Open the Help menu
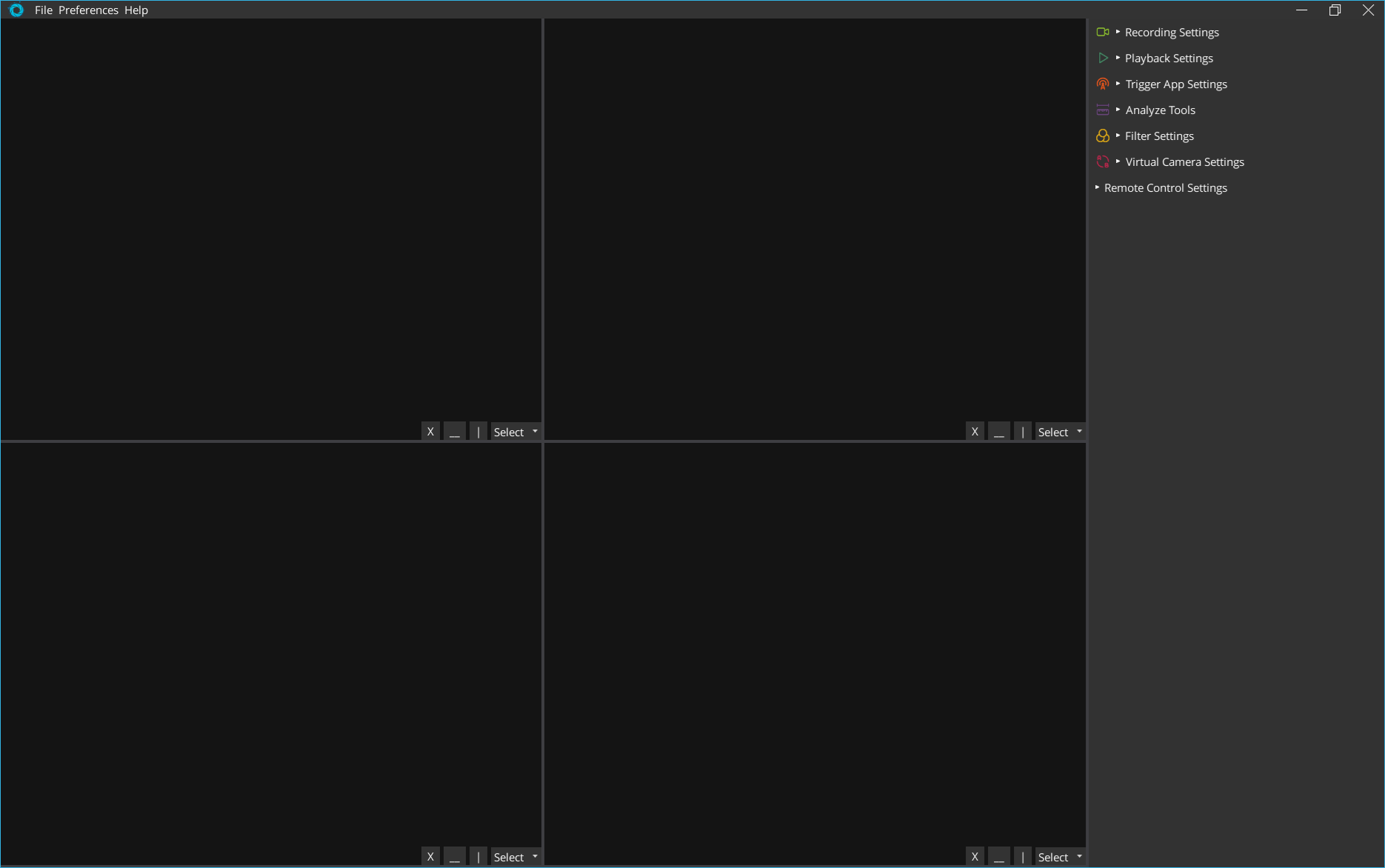This screenshot has height=868, width=1385. (x=136, y=10)
